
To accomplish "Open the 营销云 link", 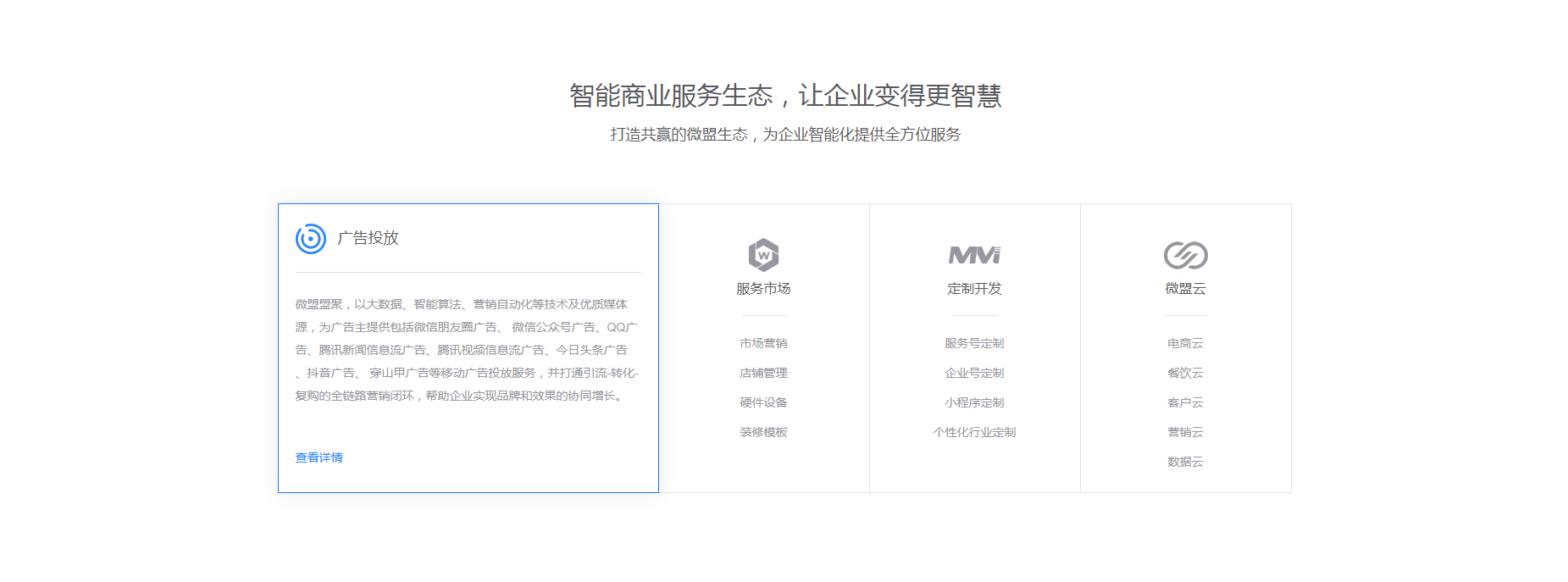I will tap(1185, 432).
